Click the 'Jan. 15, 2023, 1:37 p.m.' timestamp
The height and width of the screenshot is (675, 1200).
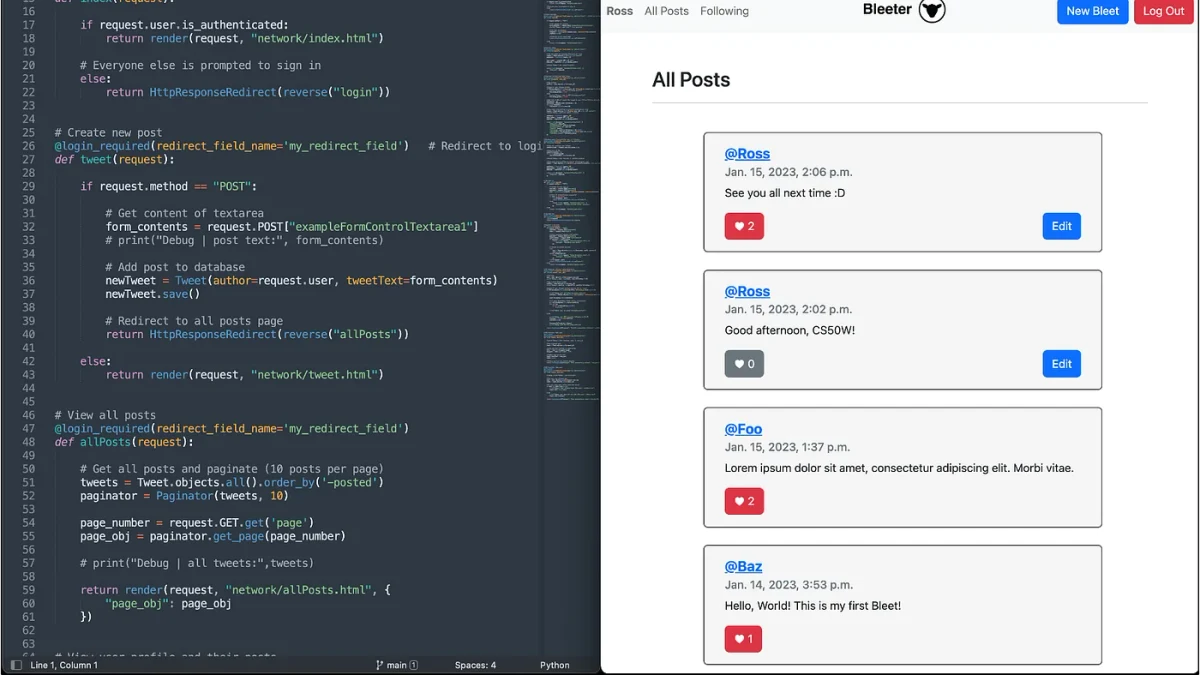[787, 447]
